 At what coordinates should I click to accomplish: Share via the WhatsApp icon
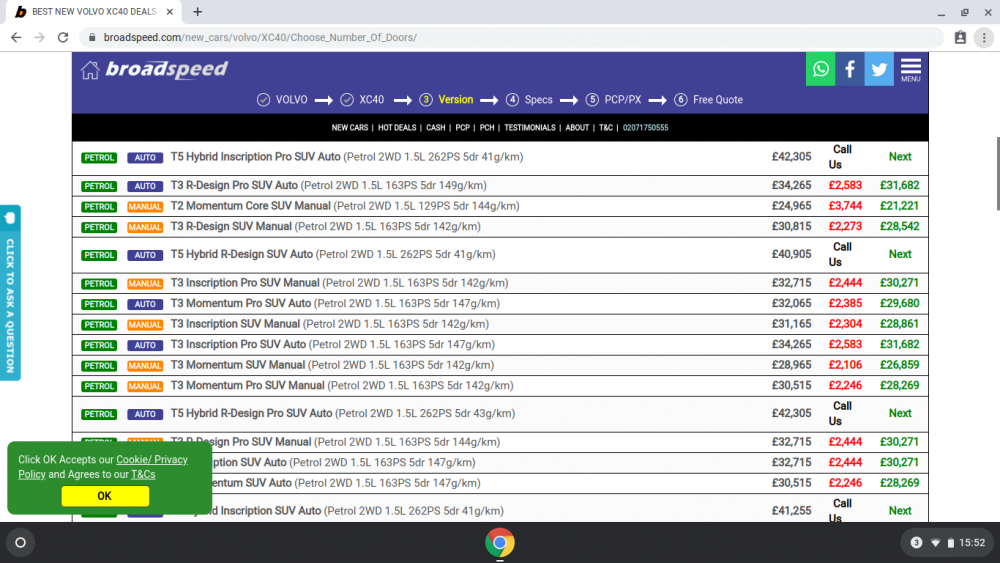click(x=820, y=69)
